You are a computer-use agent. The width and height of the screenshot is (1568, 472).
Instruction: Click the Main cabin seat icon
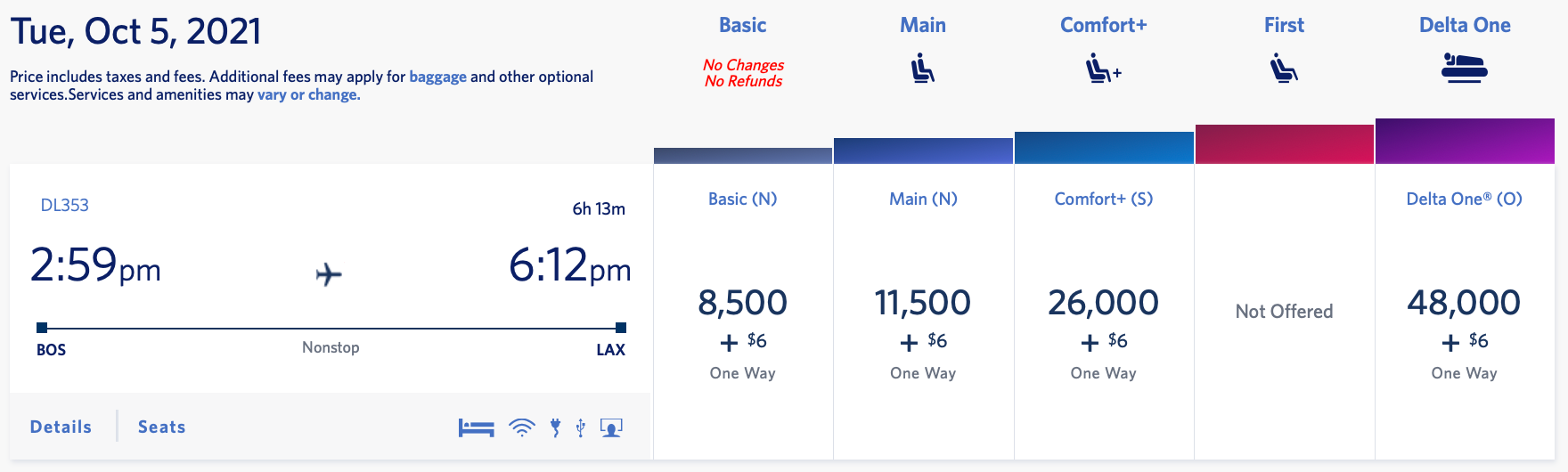923,69
